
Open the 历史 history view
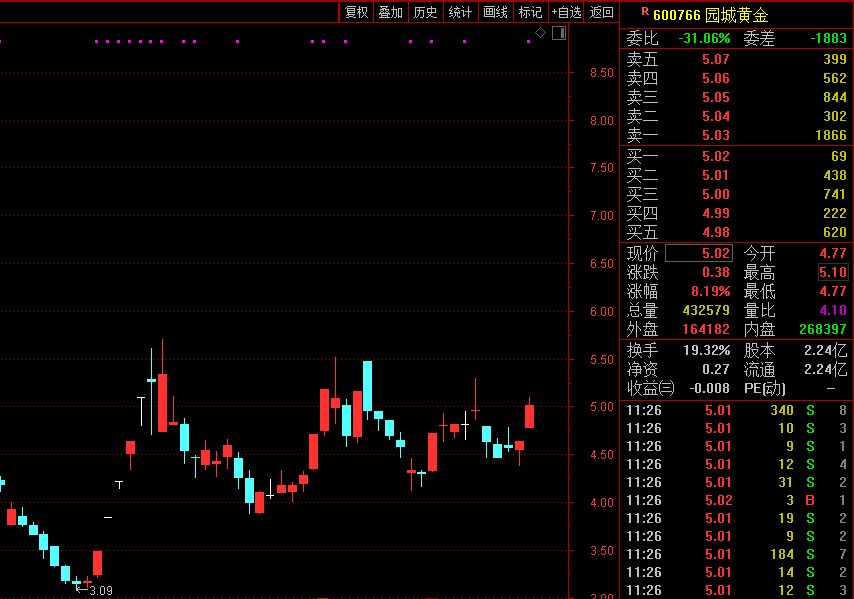[x=425, y=12]
